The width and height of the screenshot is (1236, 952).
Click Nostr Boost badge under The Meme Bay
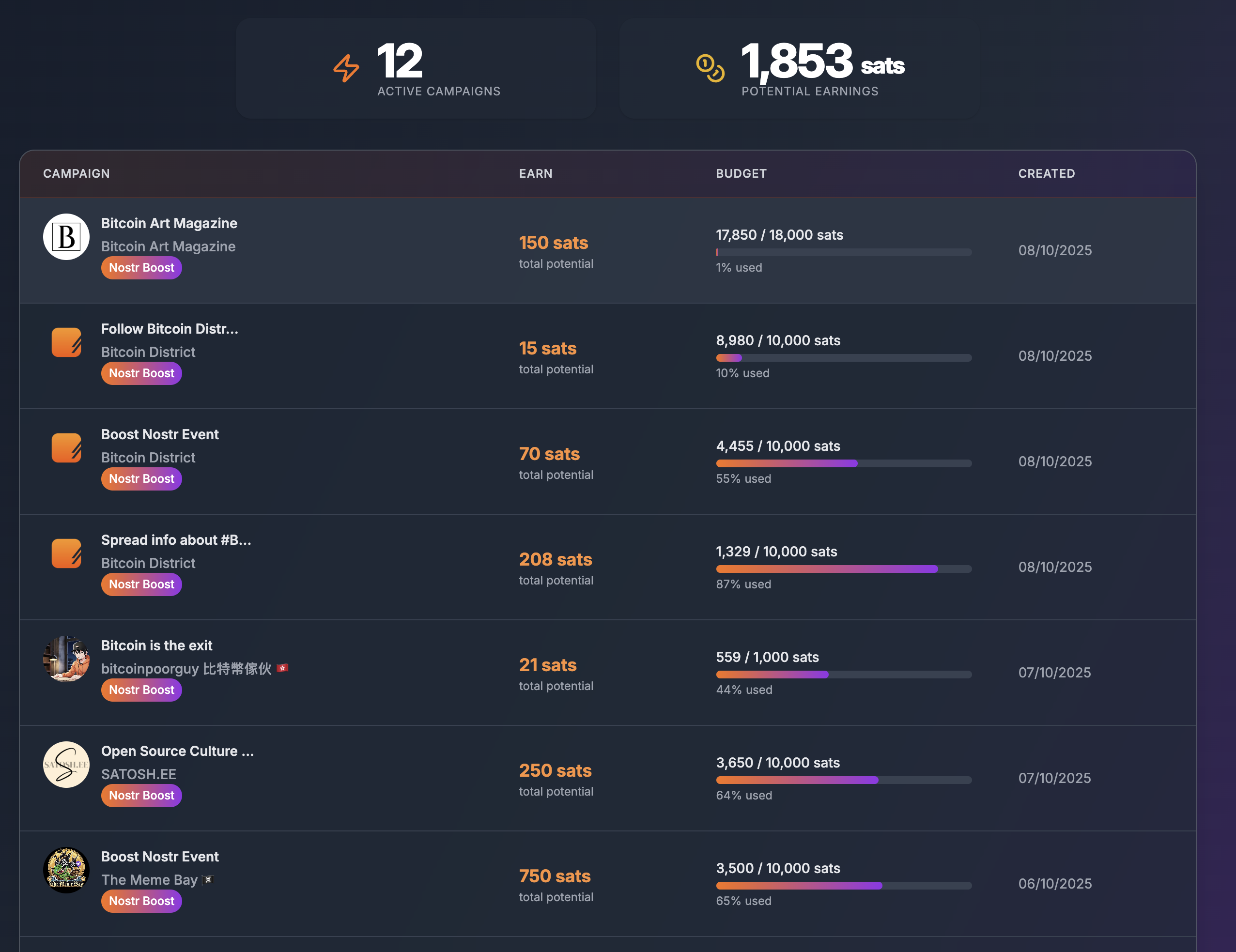[x=141, y=901]
